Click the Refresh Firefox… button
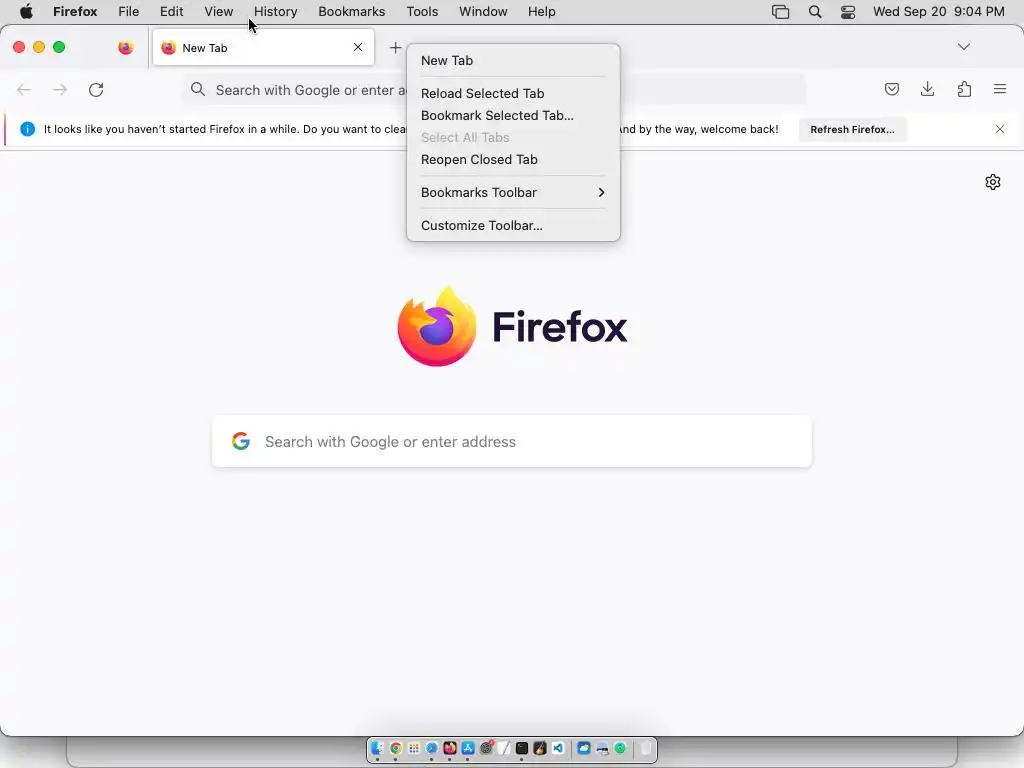This screenshot has width=1024, height=768. pos(852,129)
